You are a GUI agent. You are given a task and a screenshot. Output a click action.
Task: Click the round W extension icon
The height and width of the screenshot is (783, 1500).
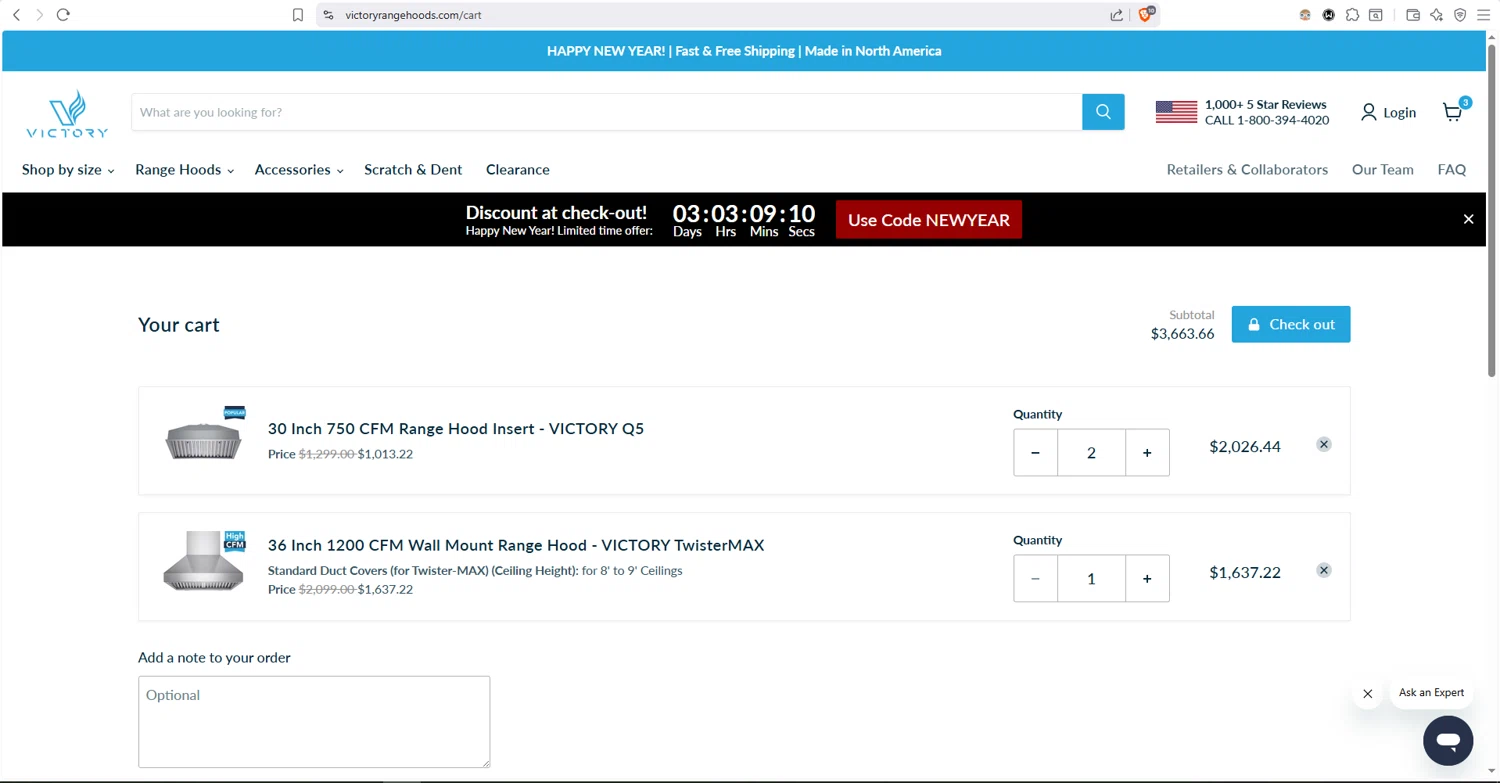pyautogui.click(x=1329, y=15)
